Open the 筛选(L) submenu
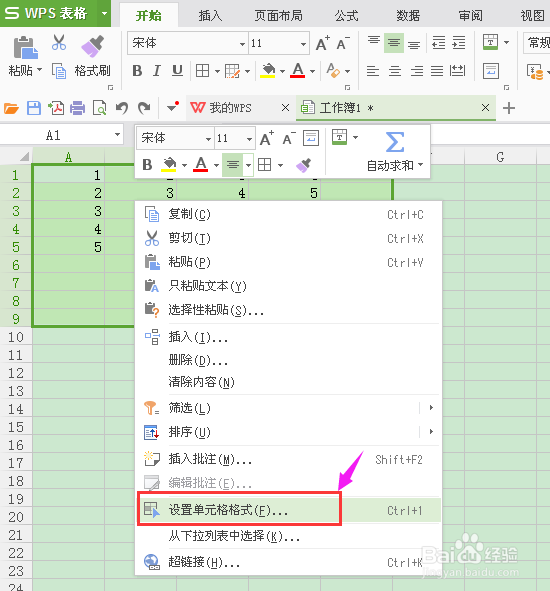 point(288,408)
